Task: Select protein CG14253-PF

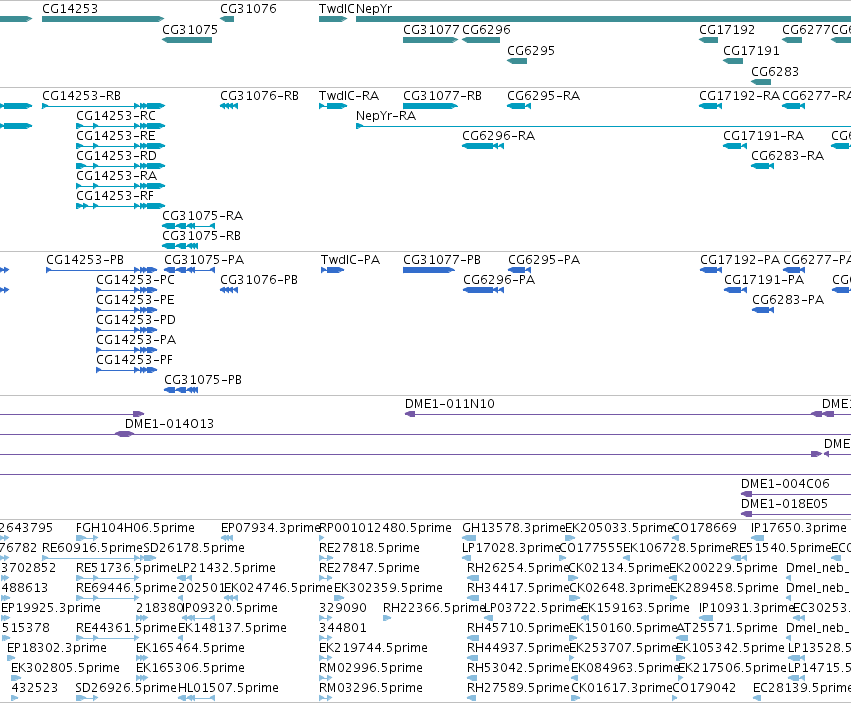Action: click(135, 359)
